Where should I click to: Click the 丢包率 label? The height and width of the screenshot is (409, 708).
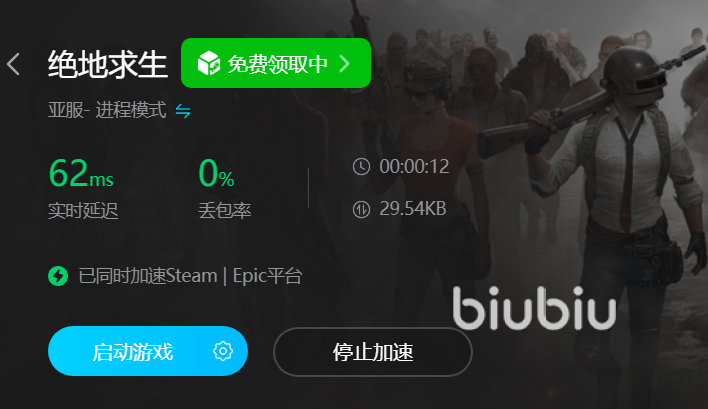[224, 210]
